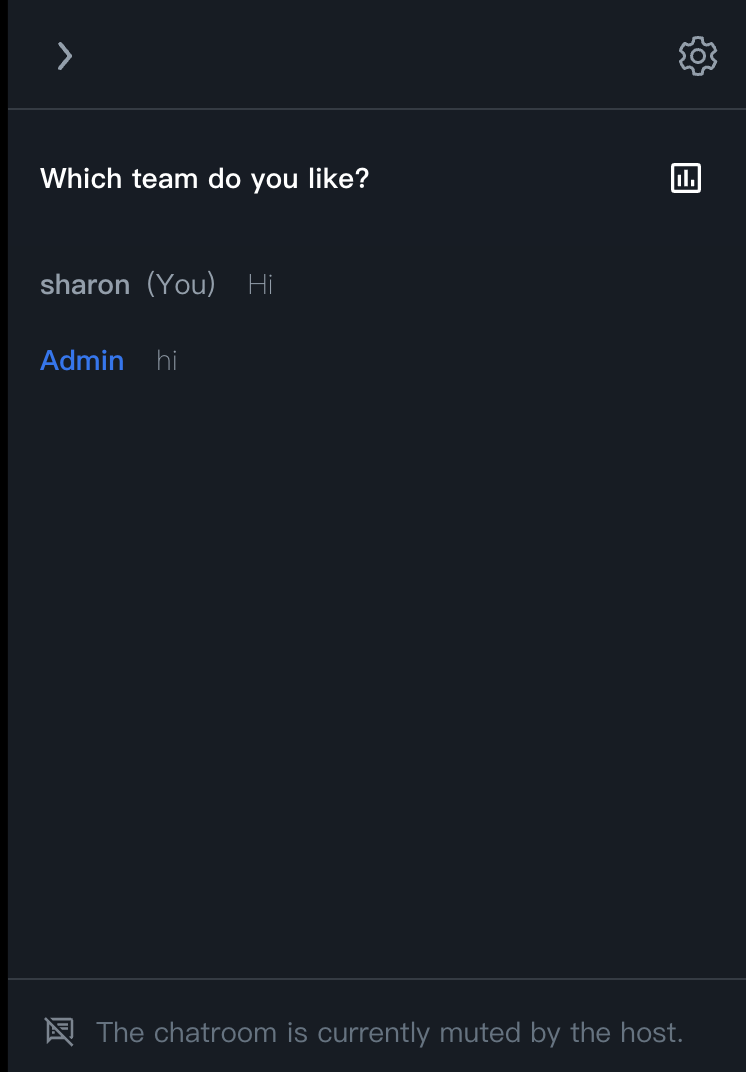Open chat settings via the gear icon
Screen dimensions: 746x1072
click(x=697, y=56)
